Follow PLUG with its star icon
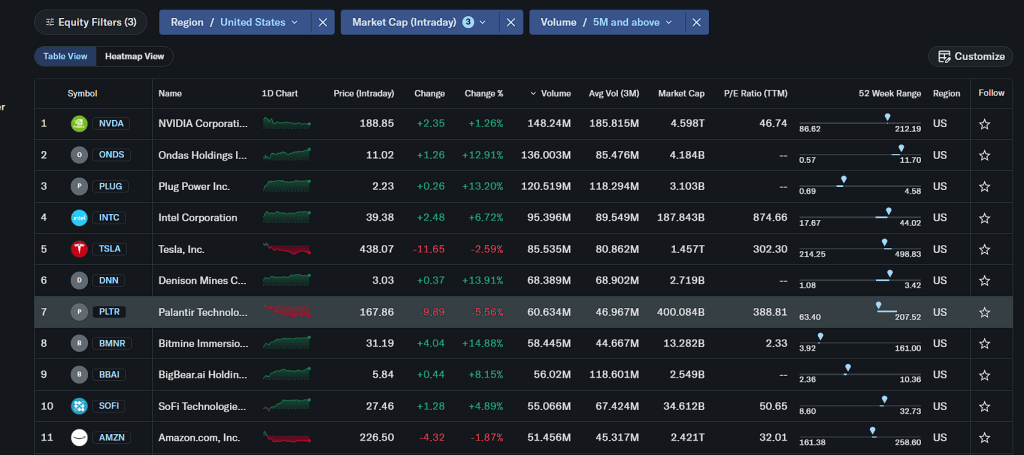This screenshot has height=455, width=1024. pos(984,187)
